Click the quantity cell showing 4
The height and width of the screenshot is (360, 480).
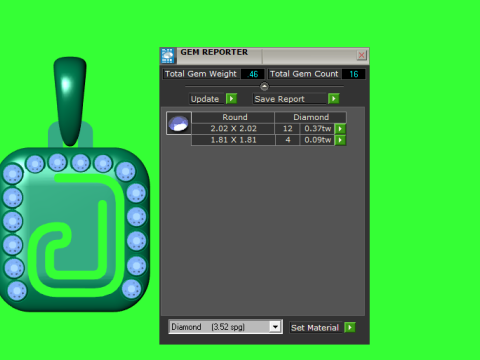coord(288,140)
